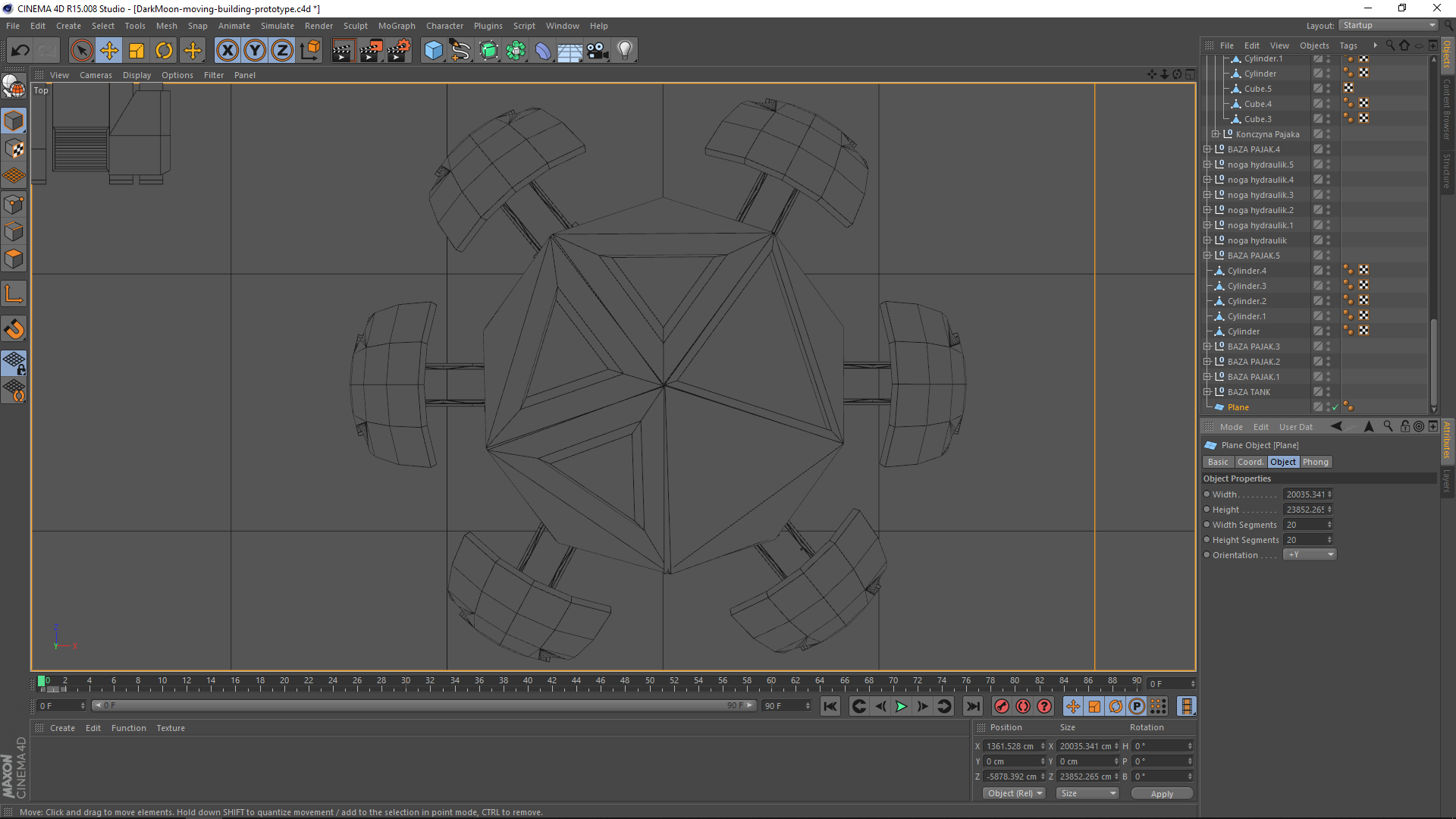The width and height of the screenshot is (1456, 819).
Task: Select the Scale tool in the toolbar
Action: pyautogui.click(x=136, y=51)
